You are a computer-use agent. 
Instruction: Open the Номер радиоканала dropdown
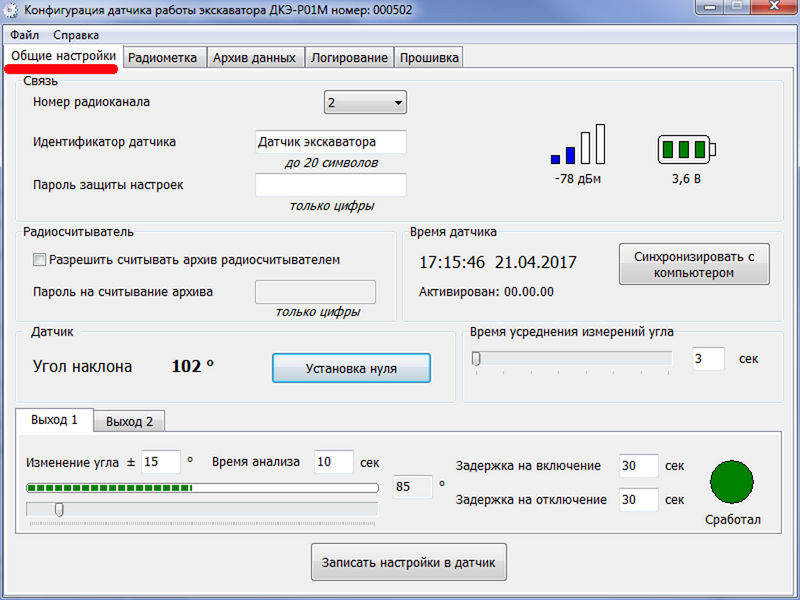(x=365, y=103)
